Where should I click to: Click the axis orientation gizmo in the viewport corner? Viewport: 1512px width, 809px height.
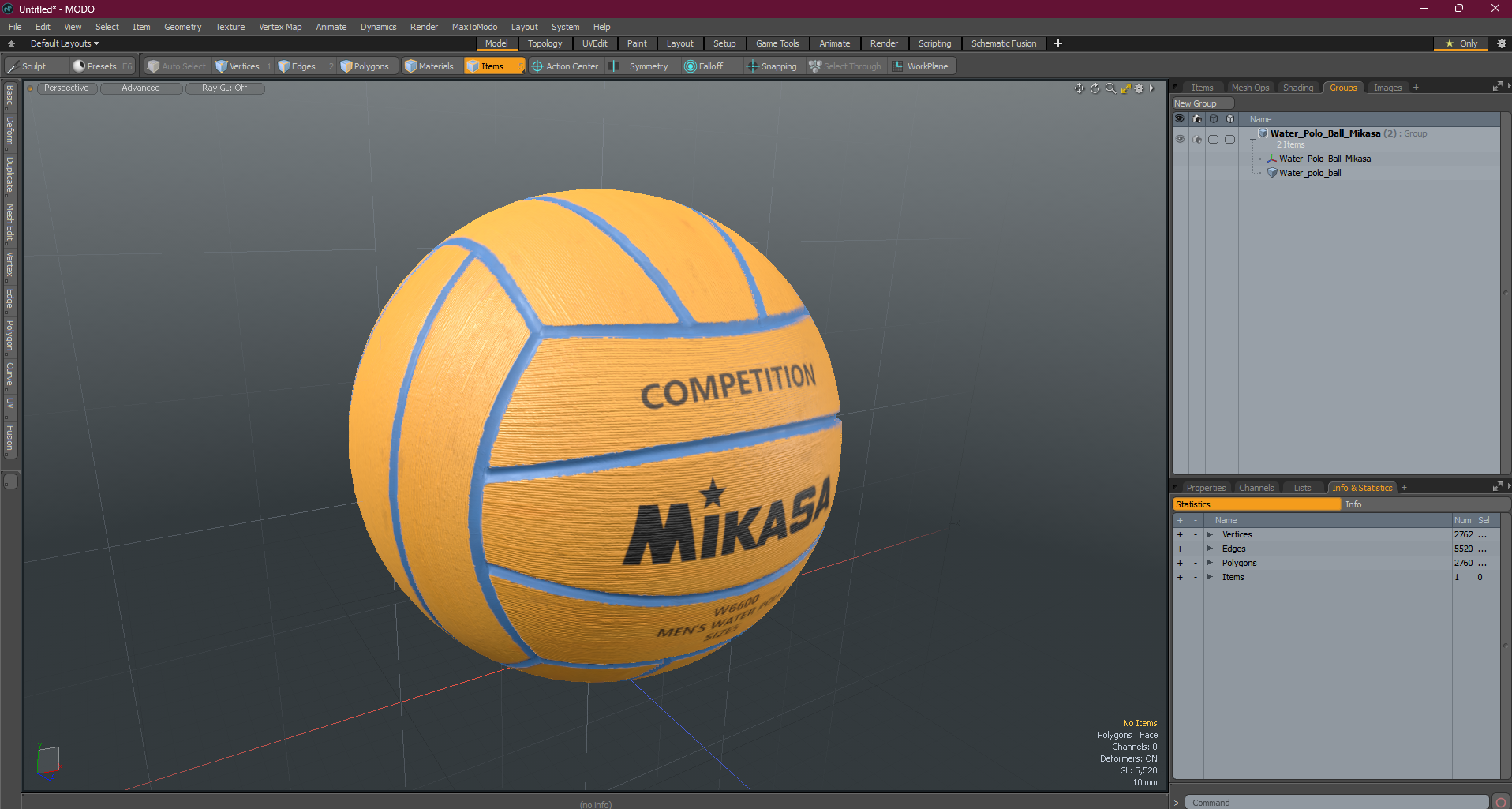click(x=48, y=762)
